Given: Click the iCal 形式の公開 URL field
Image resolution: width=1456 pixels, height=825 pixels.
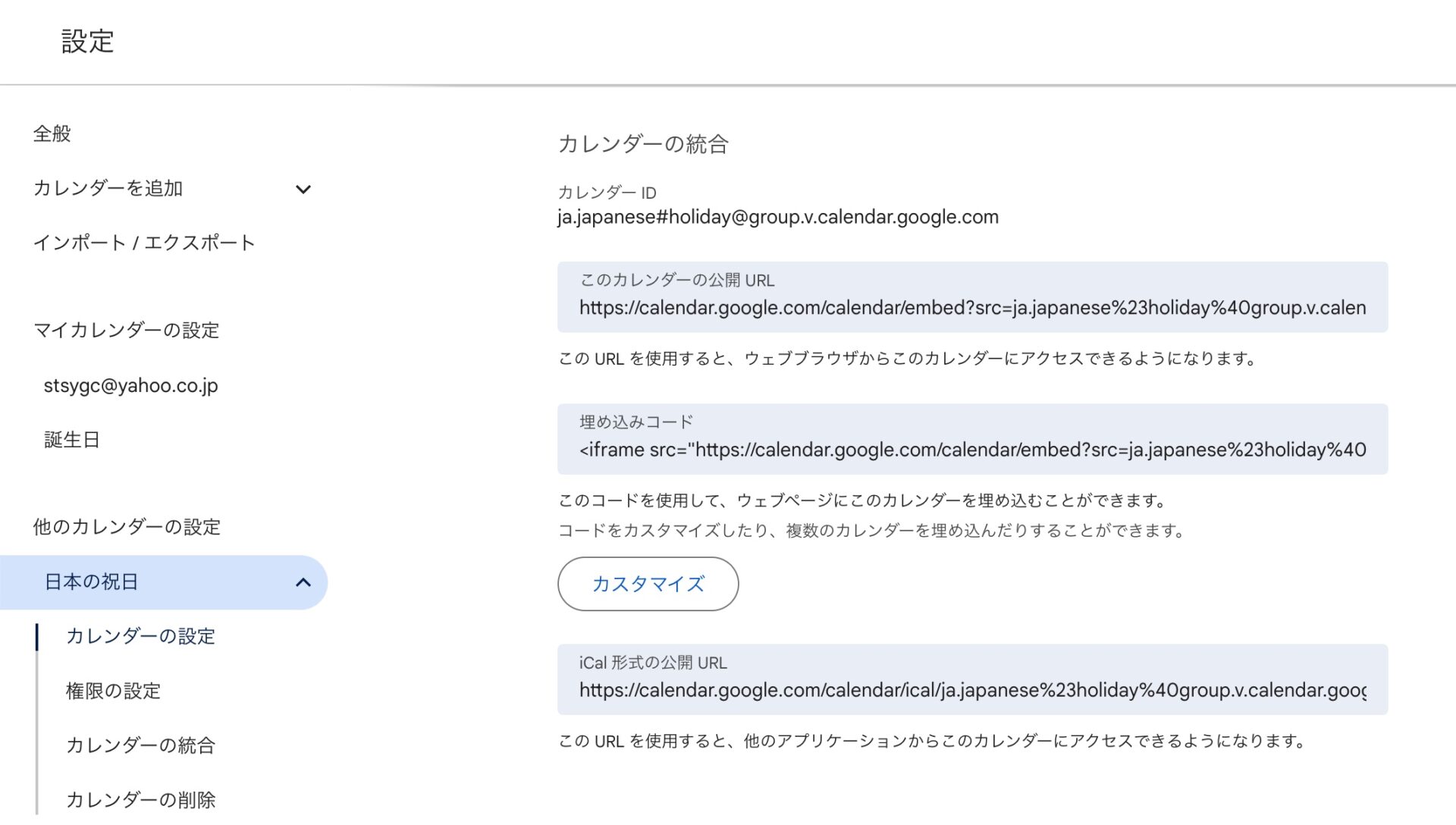Looking at the screenshot, I should tap(972, 691).
